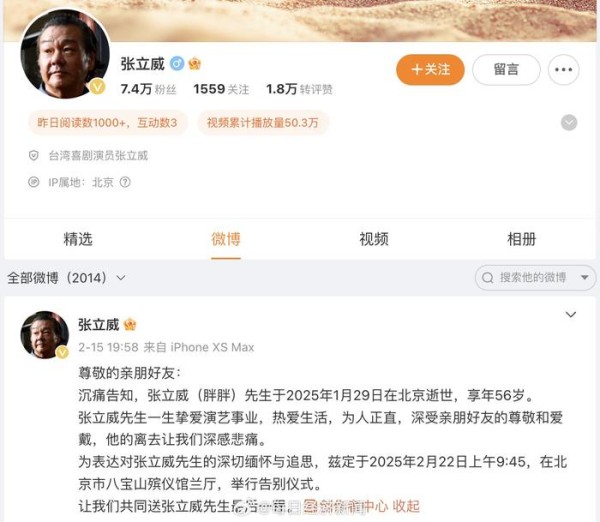Image resolution: width=600 pixels, height=522 pixels.
Task: Click the male gender icon beside 张立威
Action: [177, 64]
